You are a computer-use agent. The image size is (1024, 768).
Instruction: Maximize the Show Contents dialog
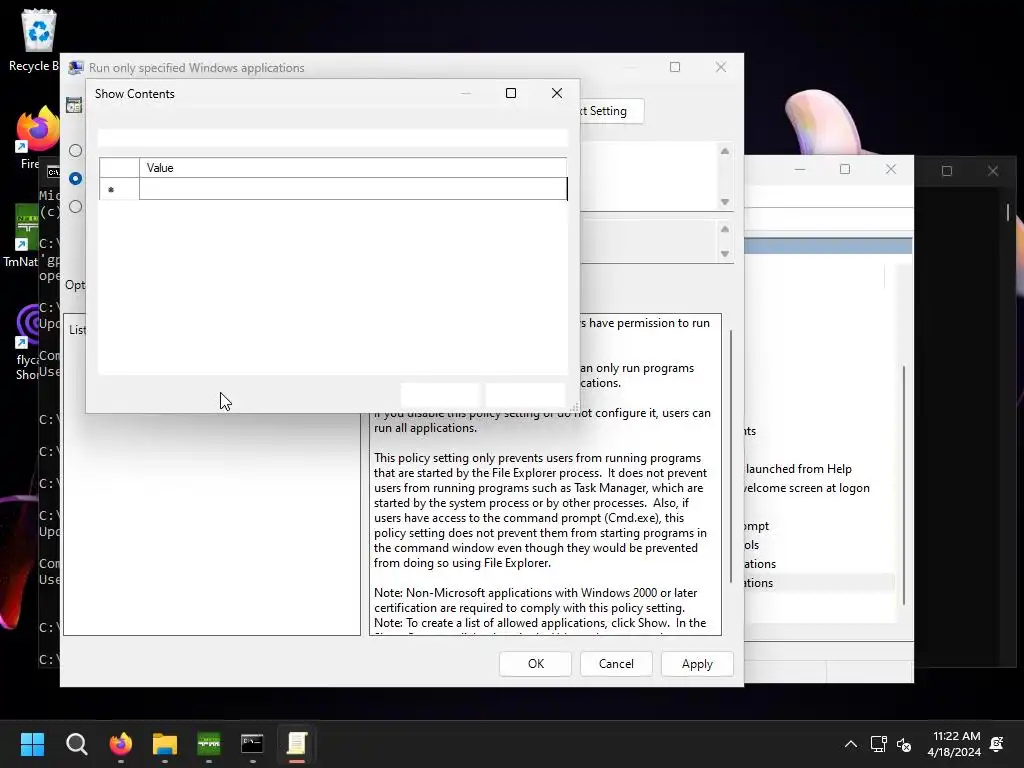(511, 93)
